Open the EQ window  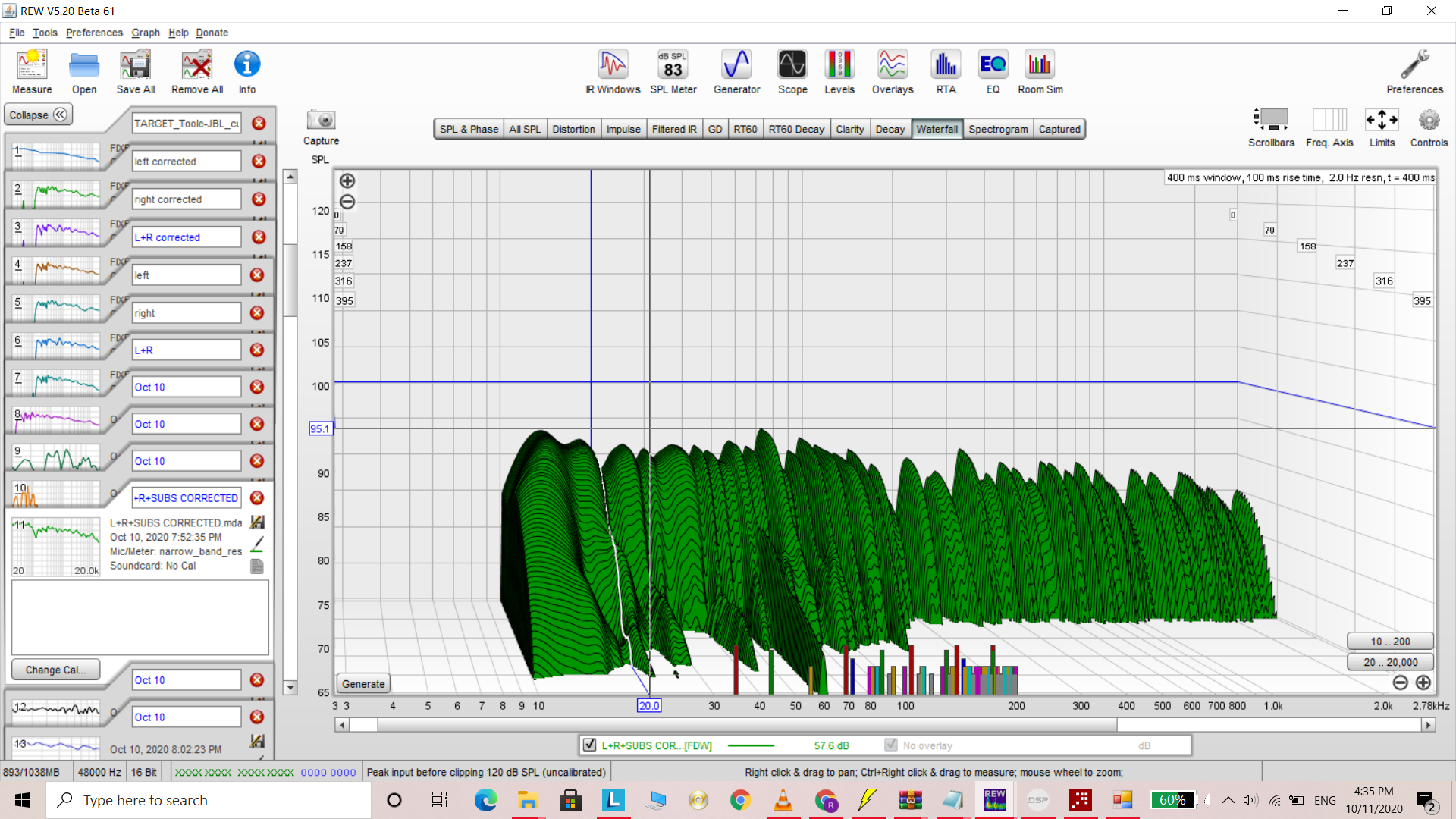point(993,72)
